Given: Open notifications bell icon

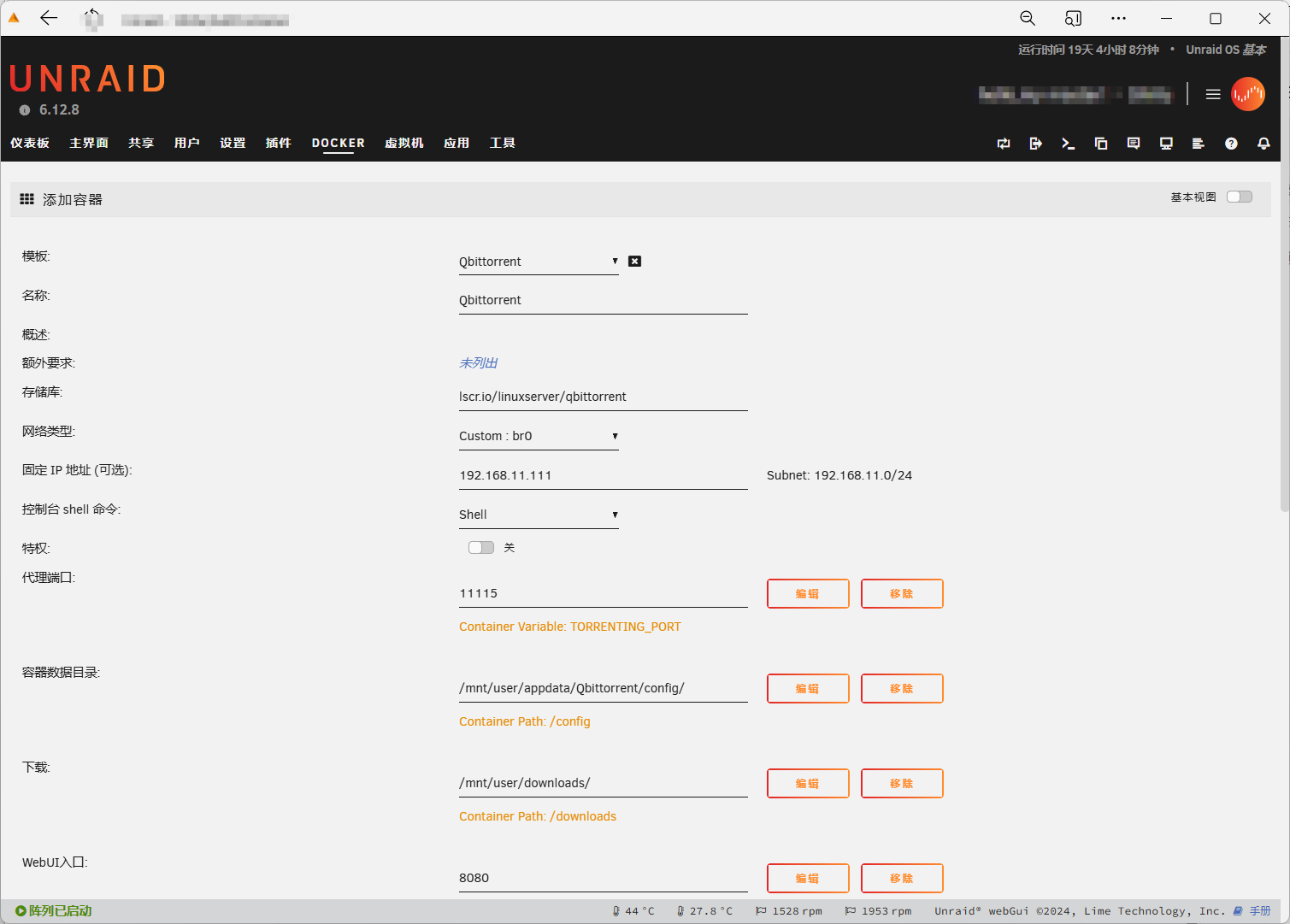Looking at the screenshot, I should tap(1263, 144).
